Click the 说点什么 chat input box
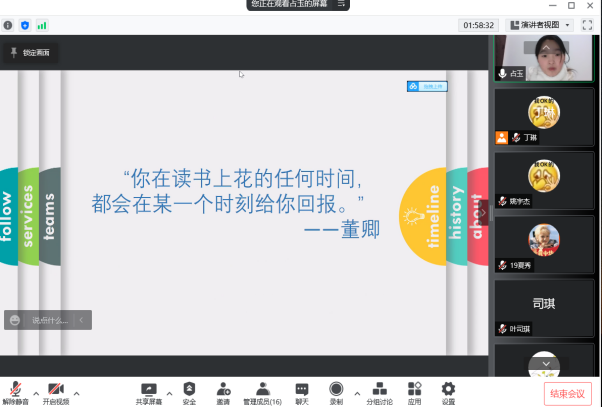 pyautogui.click(x=48, y=320)
